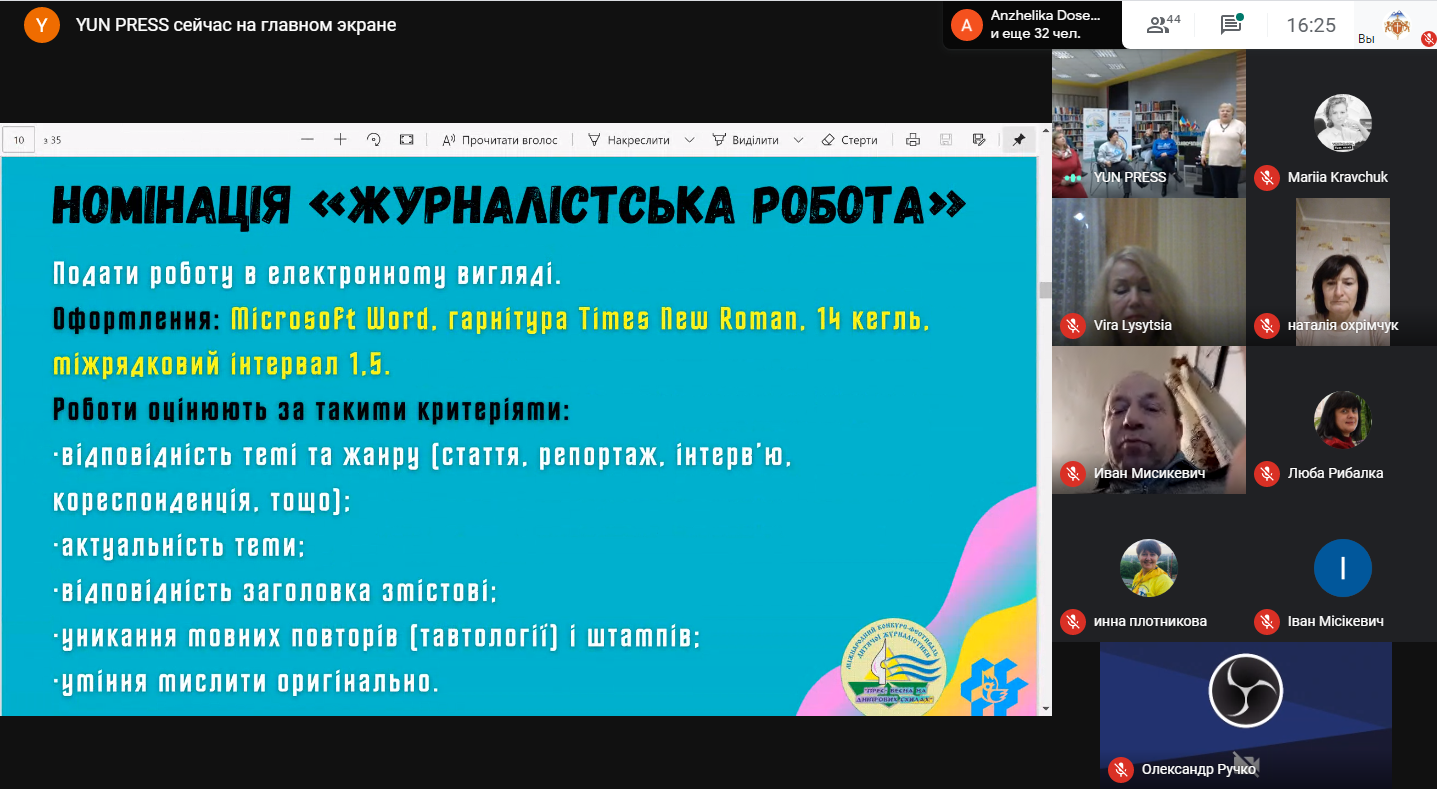Pin the PDF toolbar
The height and width of the screenshot is (789, 1437).
[1018, 140]
